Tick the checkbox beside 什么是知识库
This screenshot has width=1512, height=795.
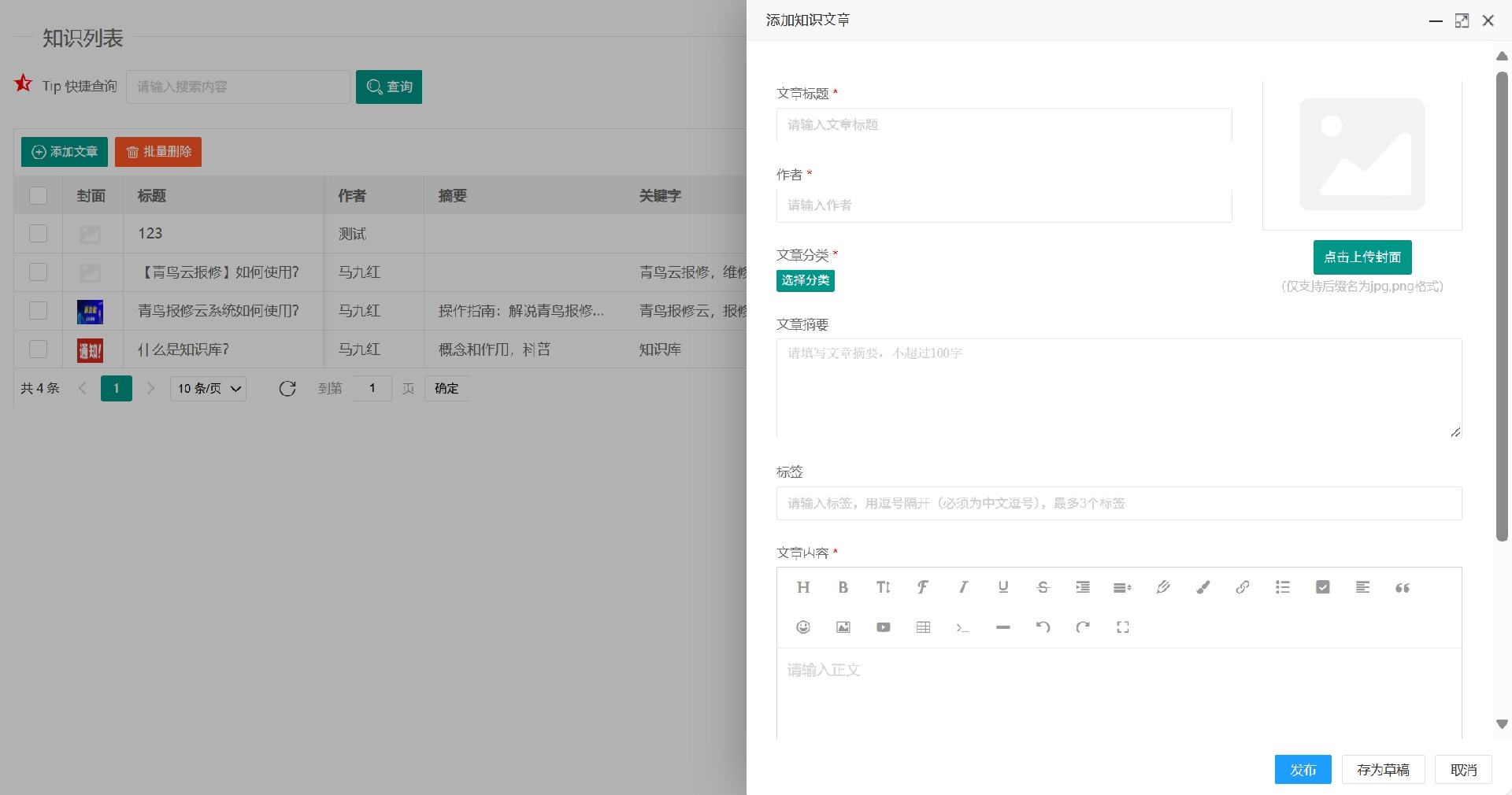(37, 349)
